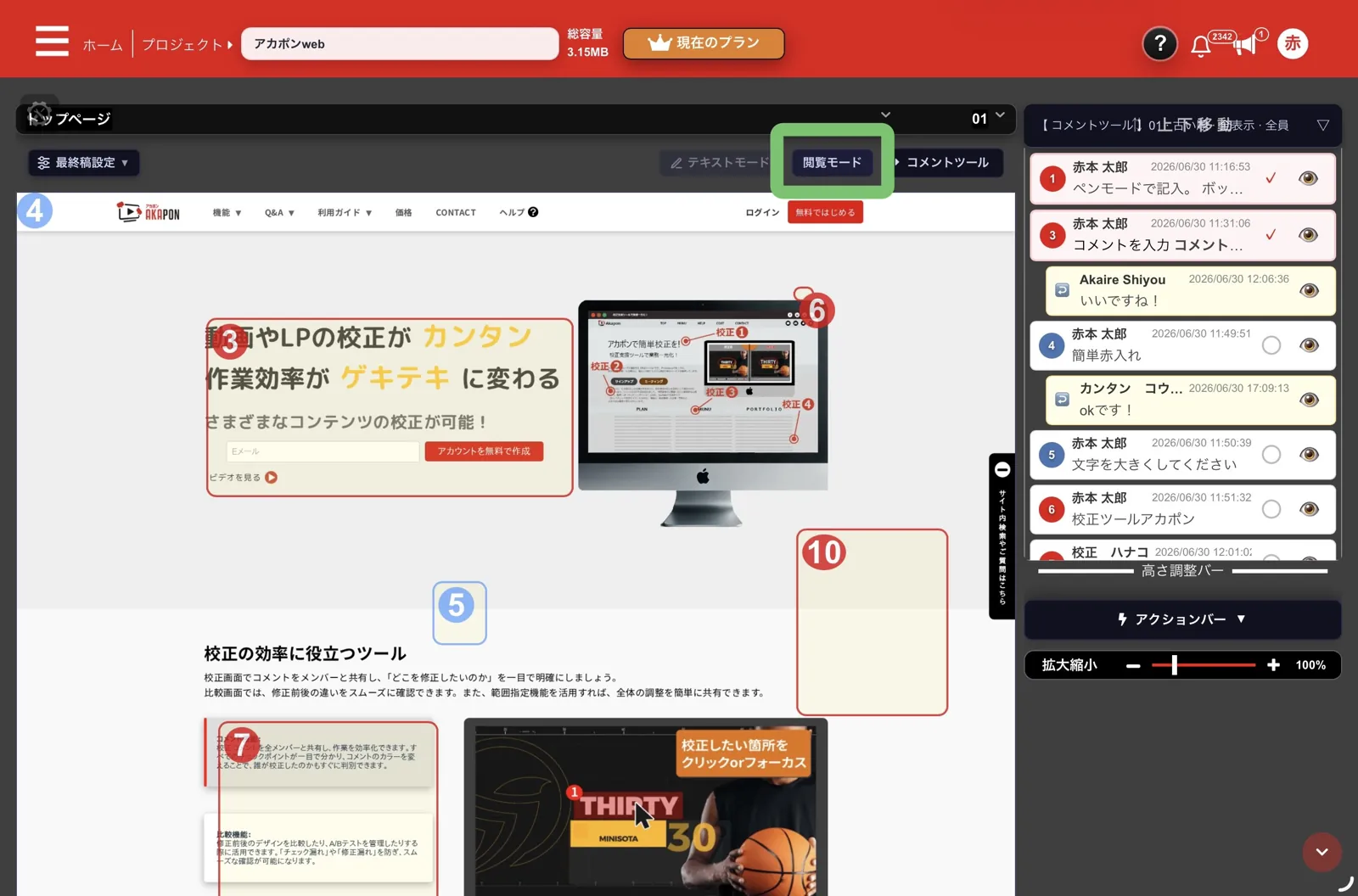The height and width of the screenshot is (896, 1358).
Task: Click the red scroll-down circle button
Action: point(1322,852)
